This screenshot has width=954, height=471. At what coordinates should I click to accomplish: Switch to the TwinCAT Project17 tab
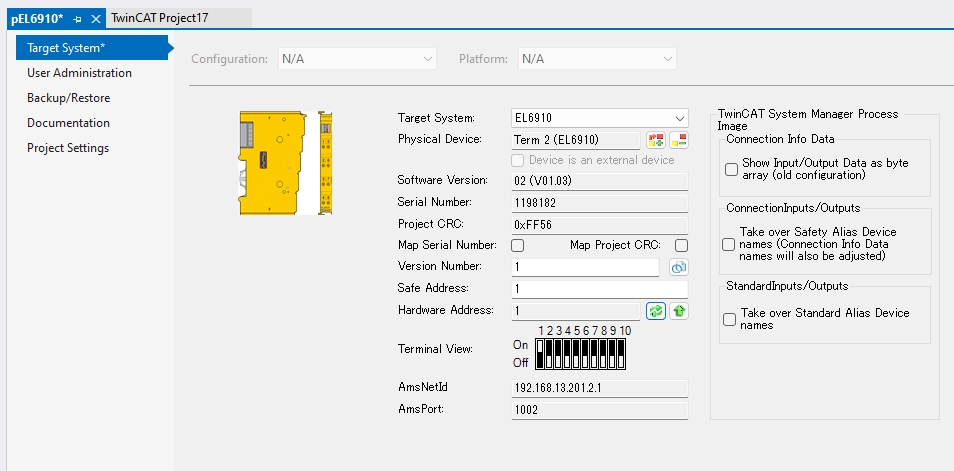coord(159,18)
